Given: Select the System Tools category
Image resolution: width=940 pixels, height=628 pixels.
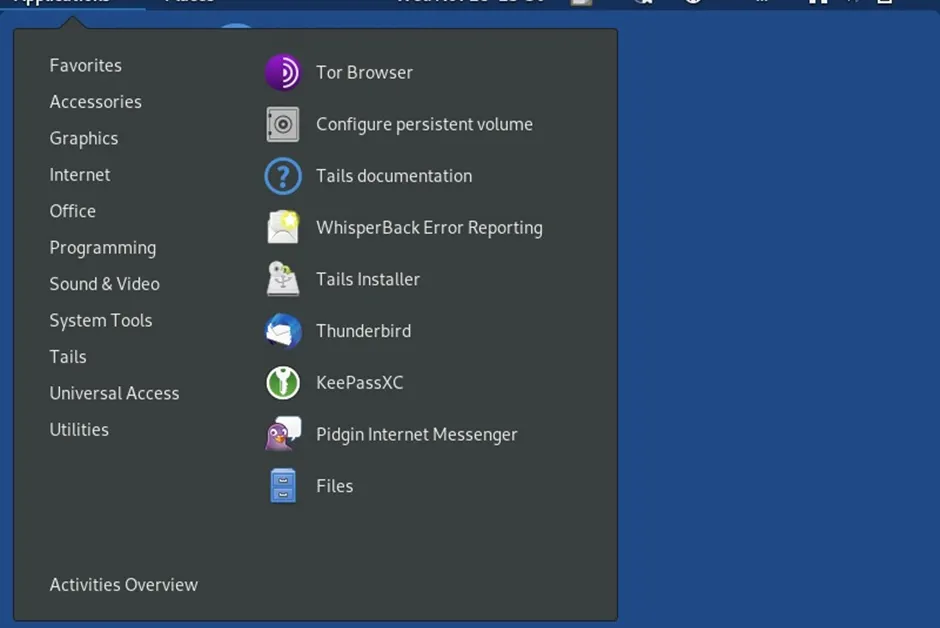Looking at the screenshot, I should (x=101, y=321).
